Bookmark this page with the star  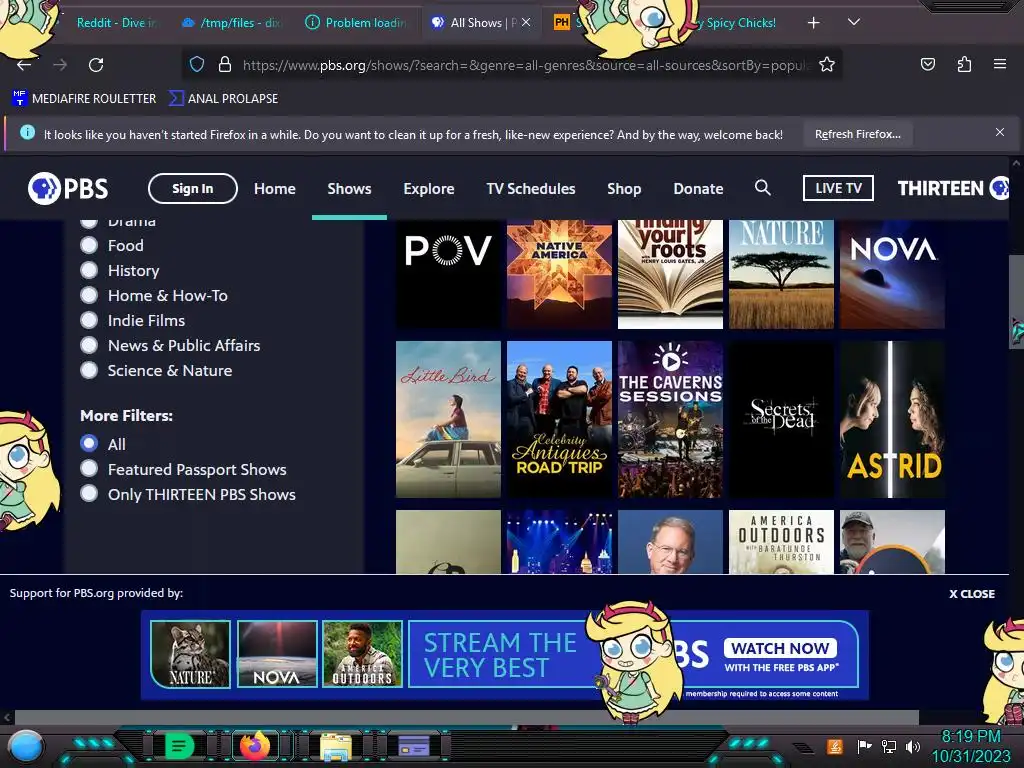coord(827,64)
